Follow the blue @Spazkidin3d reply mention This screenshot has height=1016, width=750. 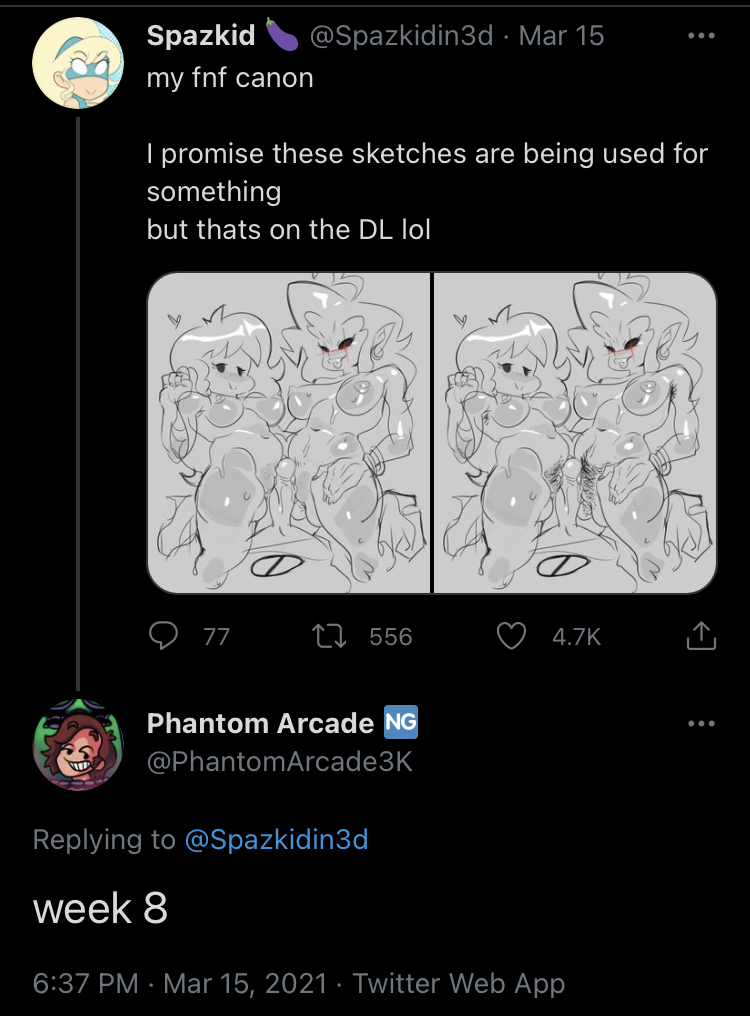pos(277,840)
